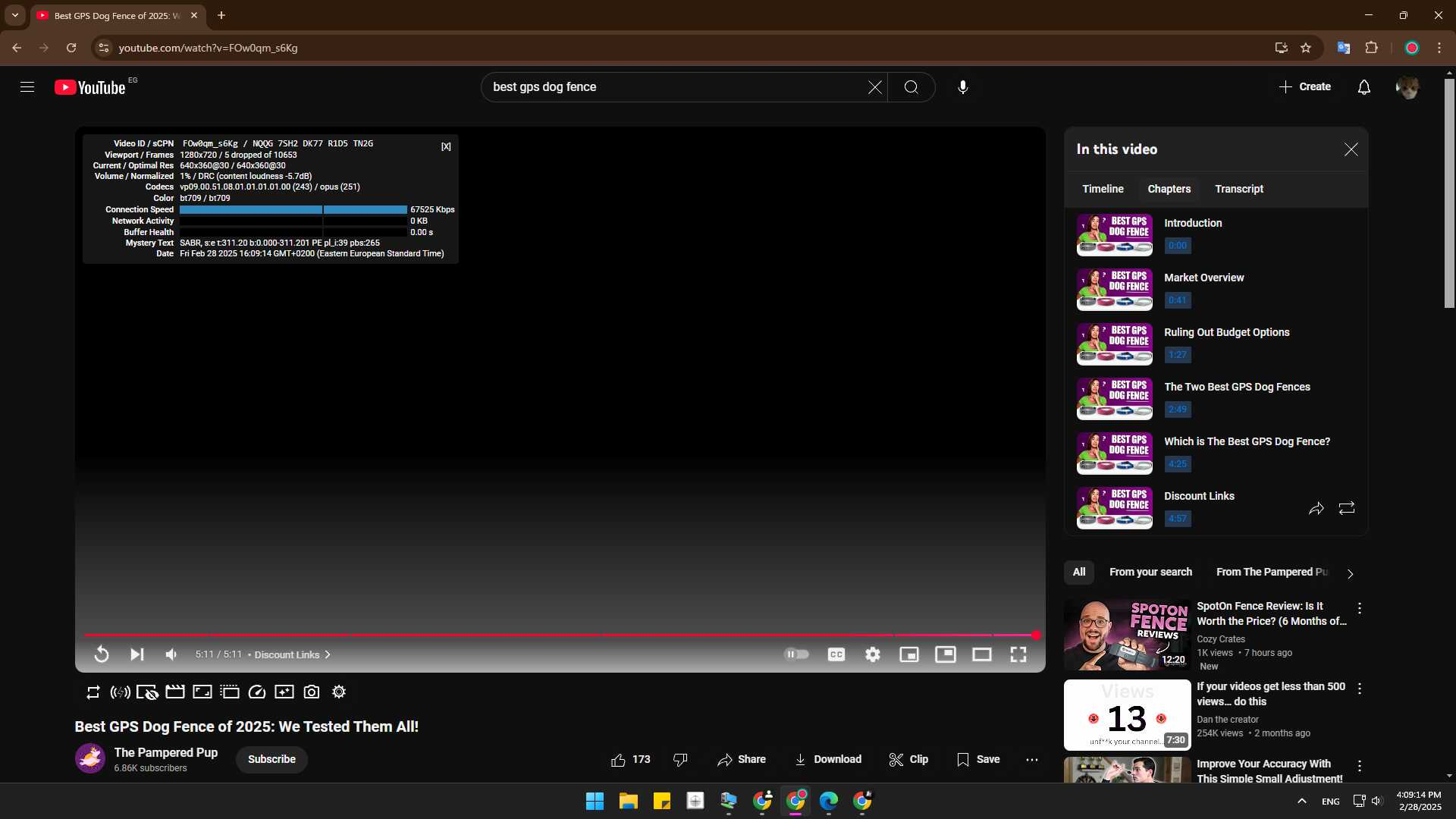Open options for Improve Your Accuracy video
This screenshot has width=1456, height=819.
(x=1360, y=767)
